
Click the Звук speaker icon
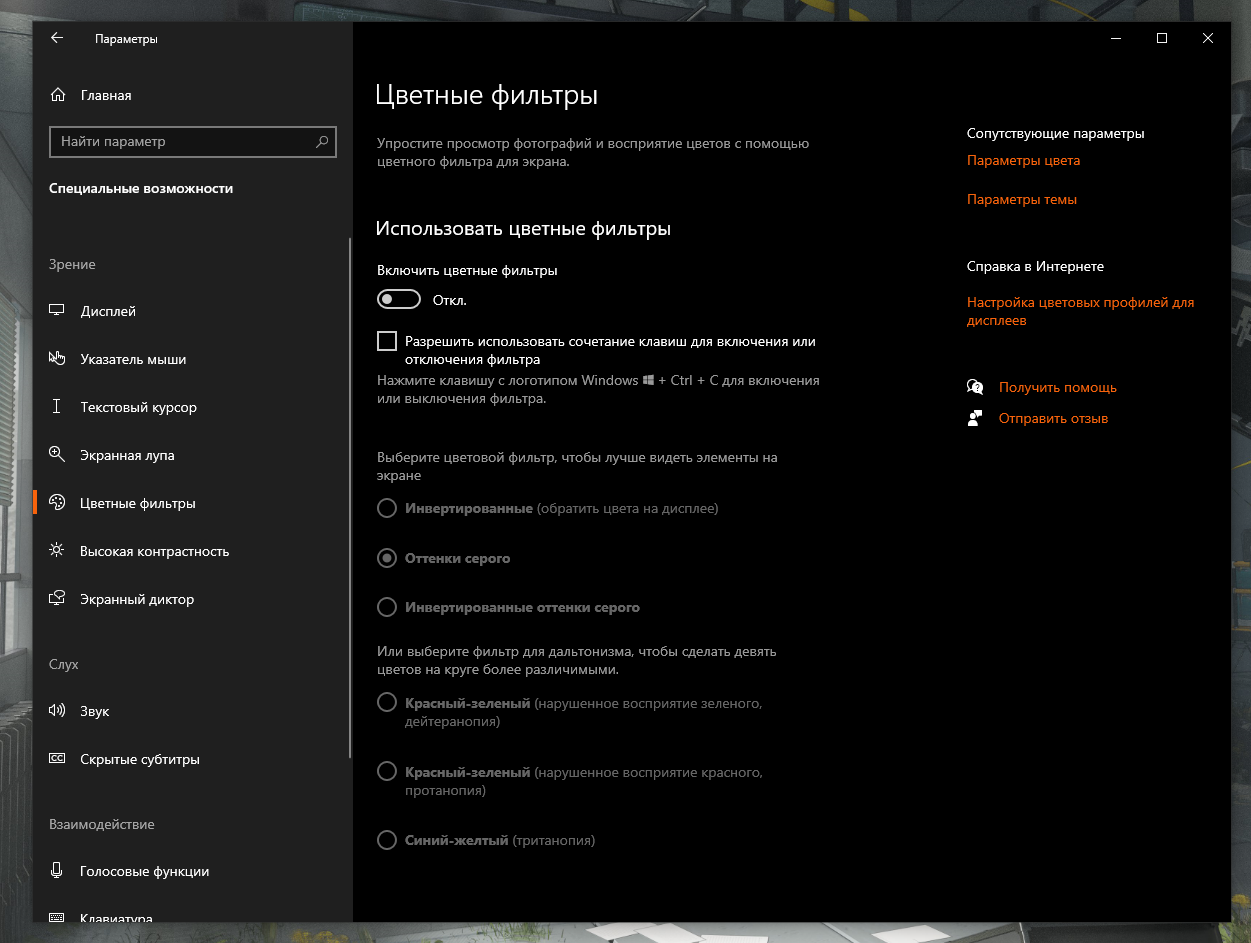(57, 711)
